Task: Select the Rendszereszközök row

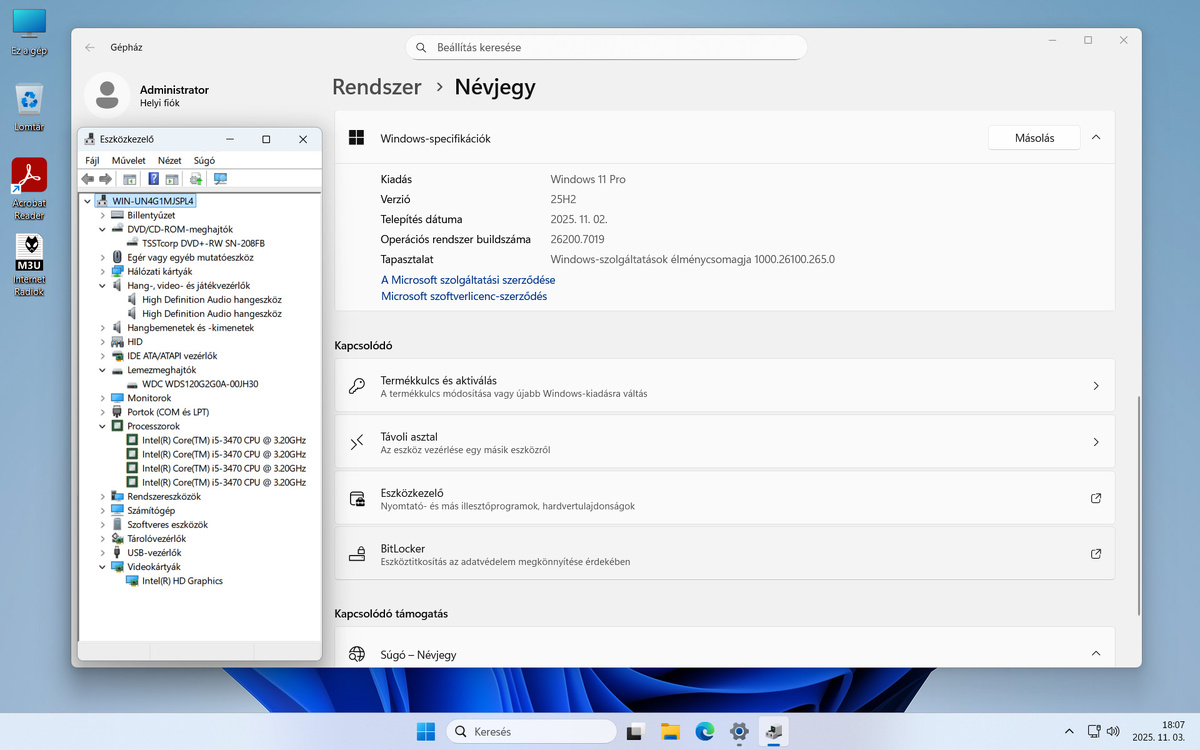Action: pos(164,496)
